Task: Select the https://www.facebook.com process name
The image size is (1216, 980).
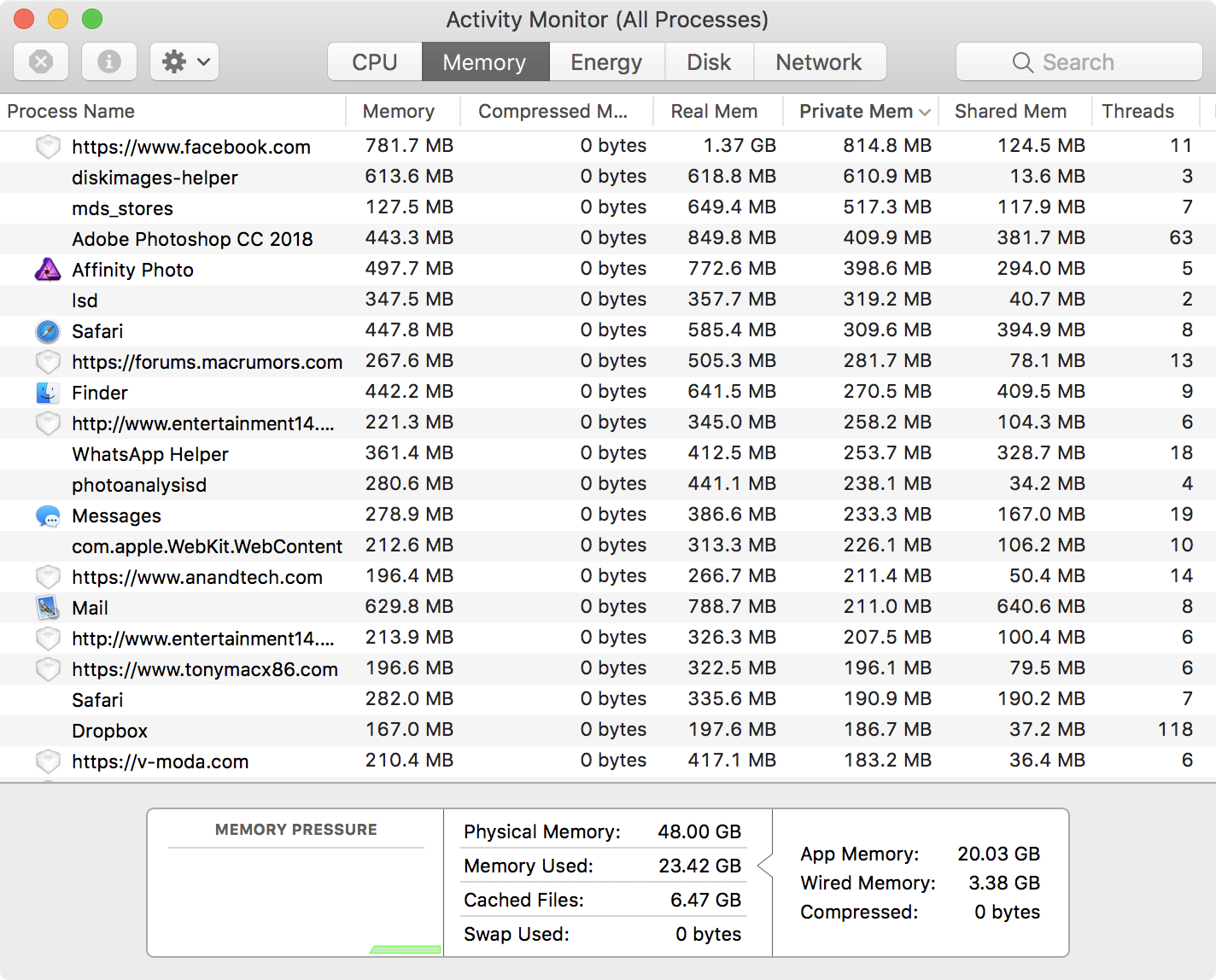Action: tap(191, 147)
